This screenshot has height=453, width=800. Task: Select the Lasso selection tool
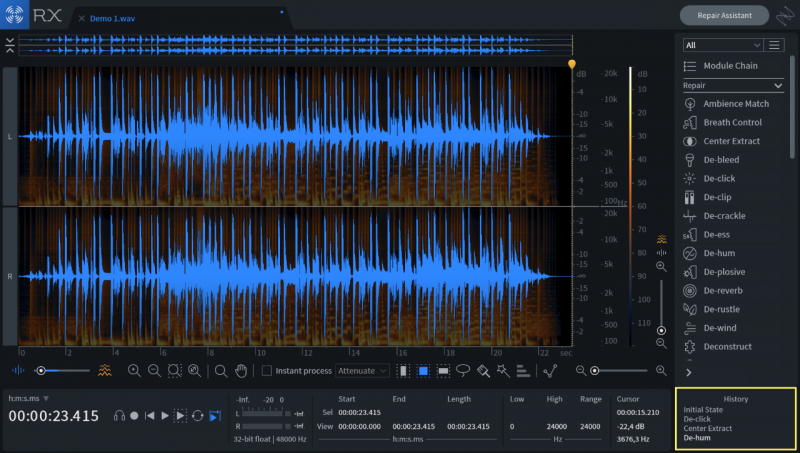[x=463, y=370]
